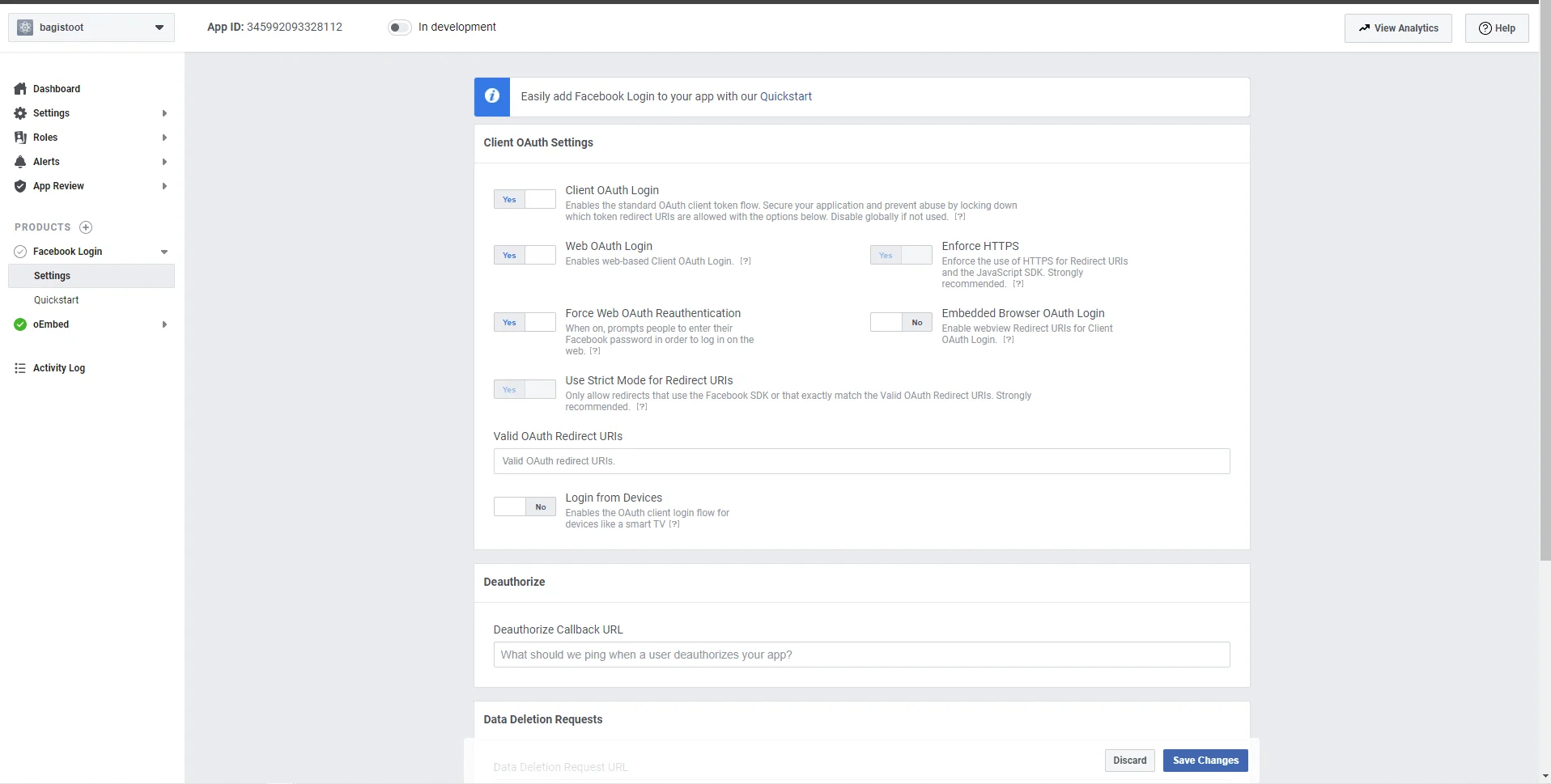The width and height of the screenshot is (1551, 784).
Task: Click the Activity Log list icon
Action: point(20,368)
